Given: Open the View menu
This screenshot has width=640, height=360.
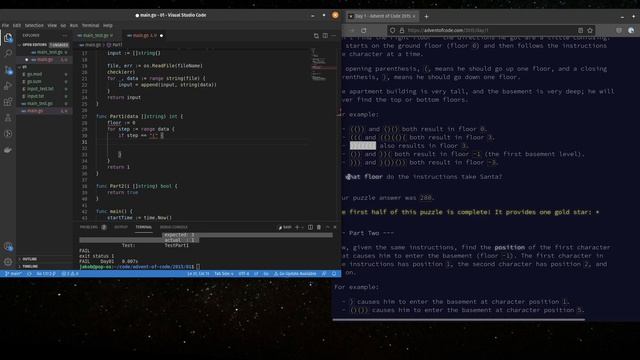Looking at the screenshot, I should [x=52, y=25].
